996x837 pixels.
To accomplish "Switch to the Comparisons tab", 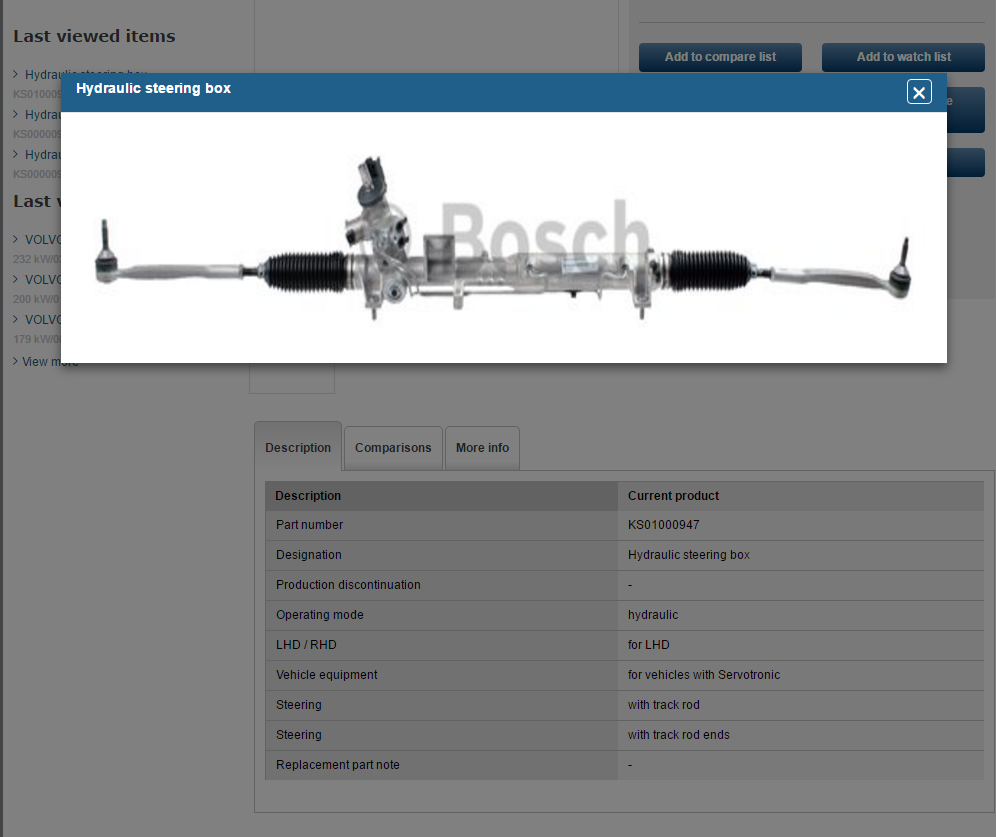I will pyautogui.click(x=393, y=448).
